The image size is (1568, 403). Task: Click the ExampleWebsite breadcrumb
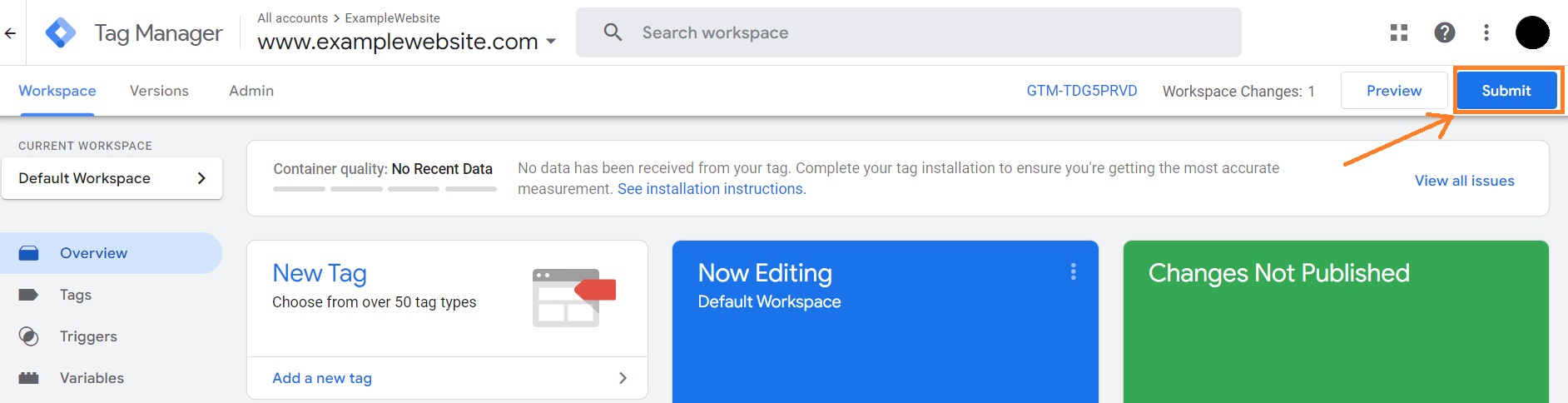click(393, 18)
